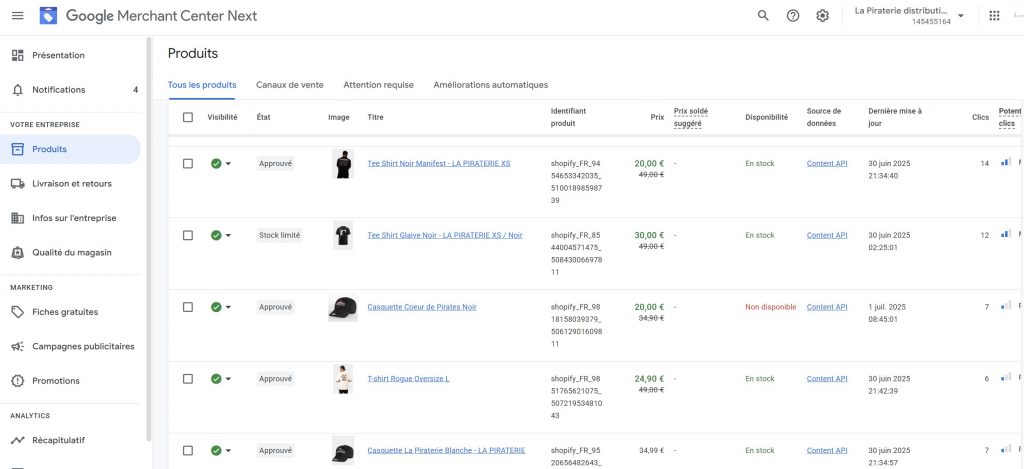Screen dimensions: 1024x469
Task: Open the search magnifier icon
Action: tap(763, 16)
